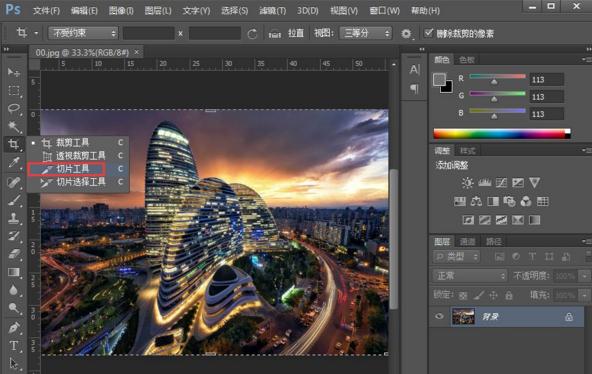Add Photo Filter adjustment
Image resolution: width=592 pixels, height=374 pixels.
pos(509,202)
